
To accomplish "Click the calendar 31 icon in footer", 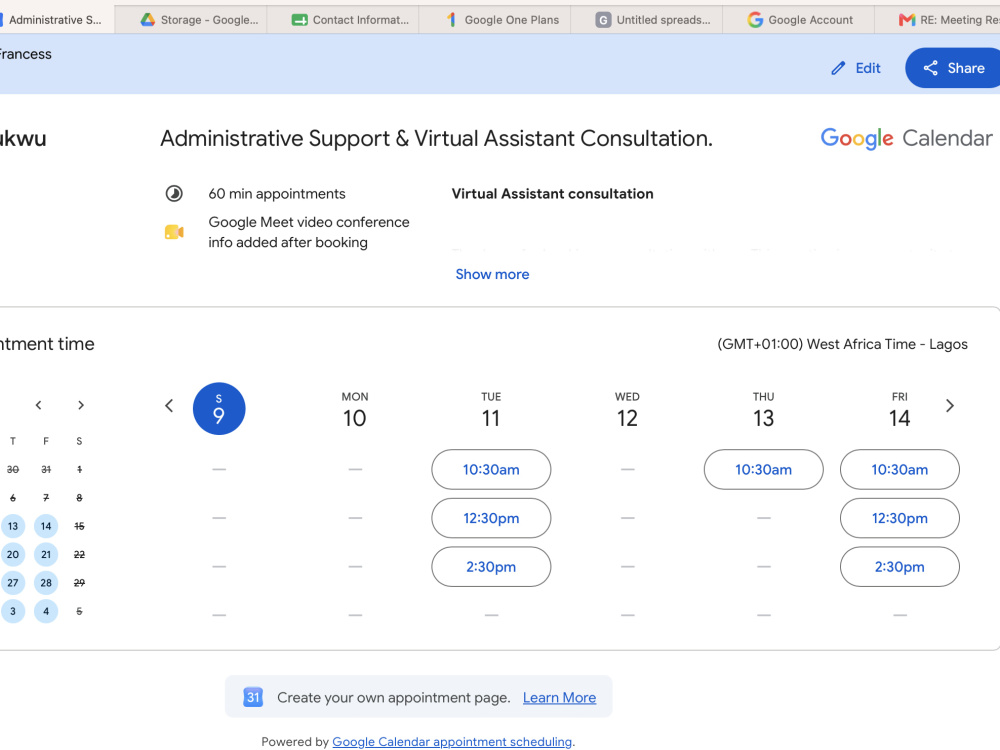I will click(253, 697).
